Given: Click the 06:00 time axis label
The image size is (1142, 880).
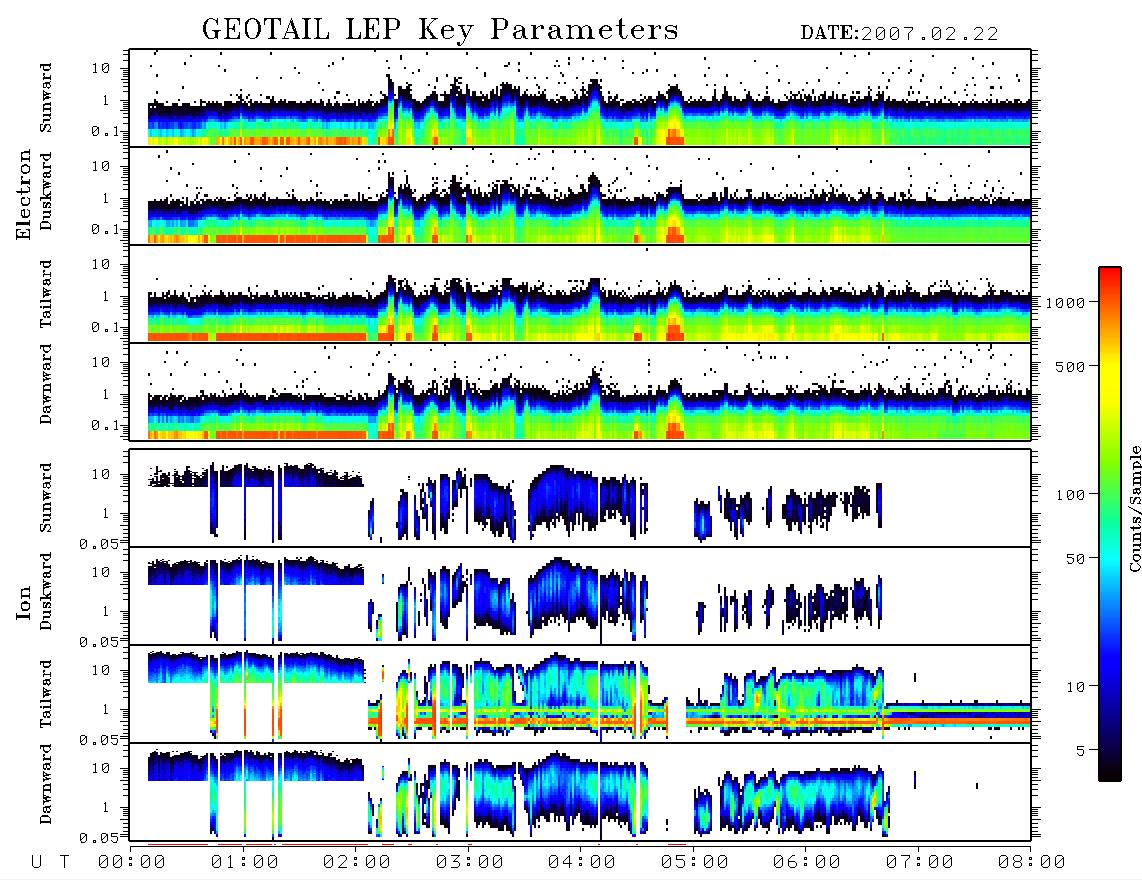Looking at the screenshot, I should coord(807,862).
